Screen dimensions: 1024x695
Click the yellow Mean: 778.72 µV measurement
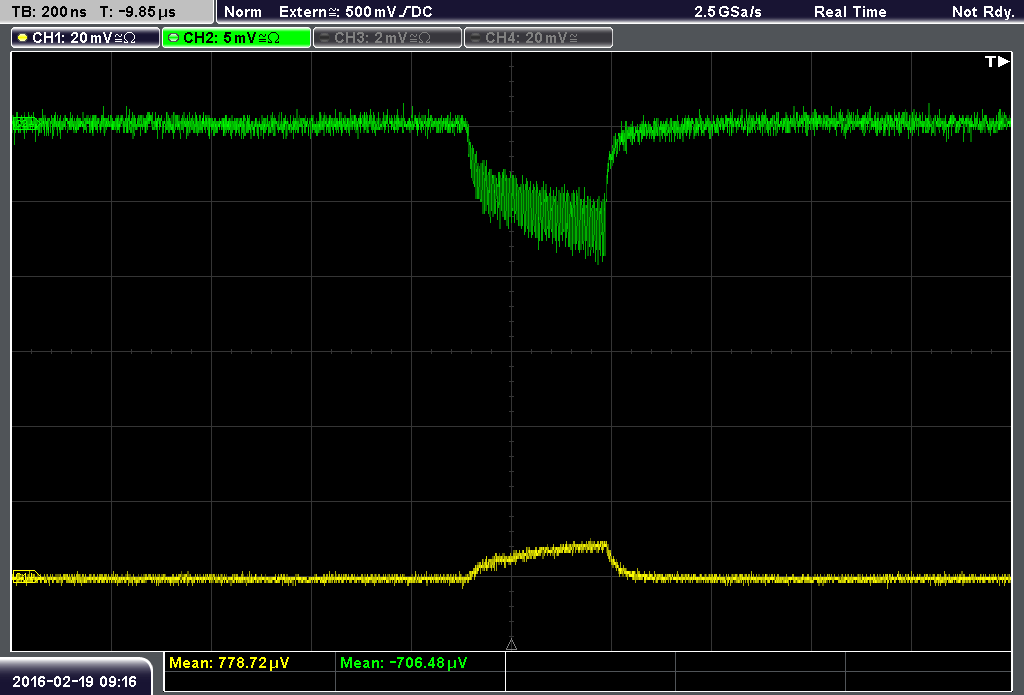tap(229, 663)
